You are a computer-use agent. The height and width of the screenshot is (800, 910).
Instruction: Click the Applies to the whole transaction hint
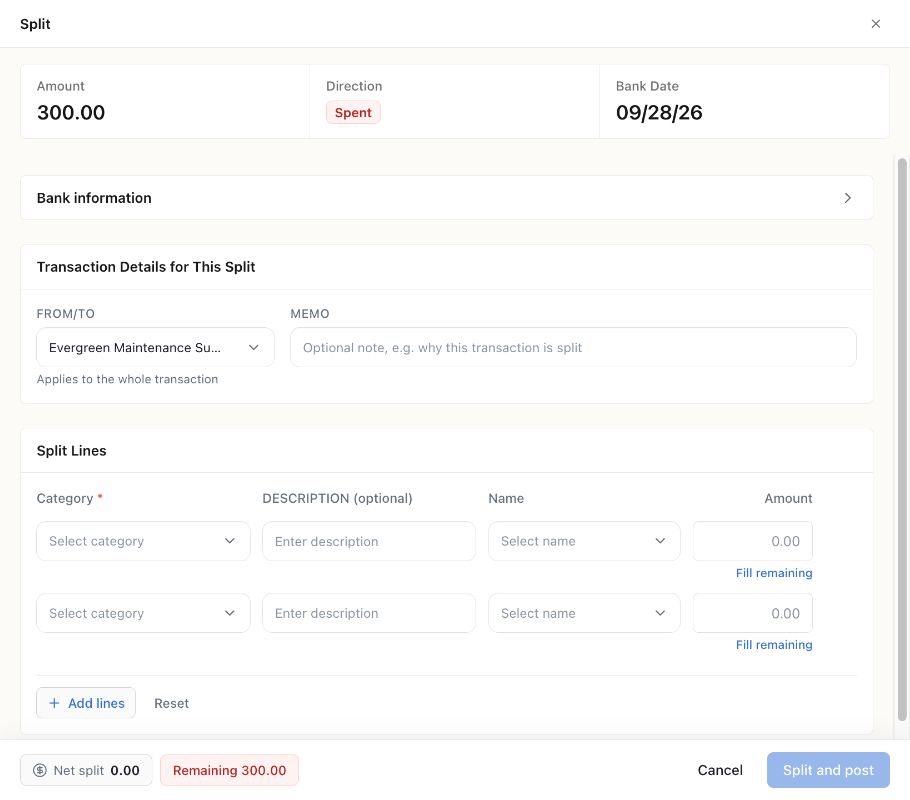point(127,379)
